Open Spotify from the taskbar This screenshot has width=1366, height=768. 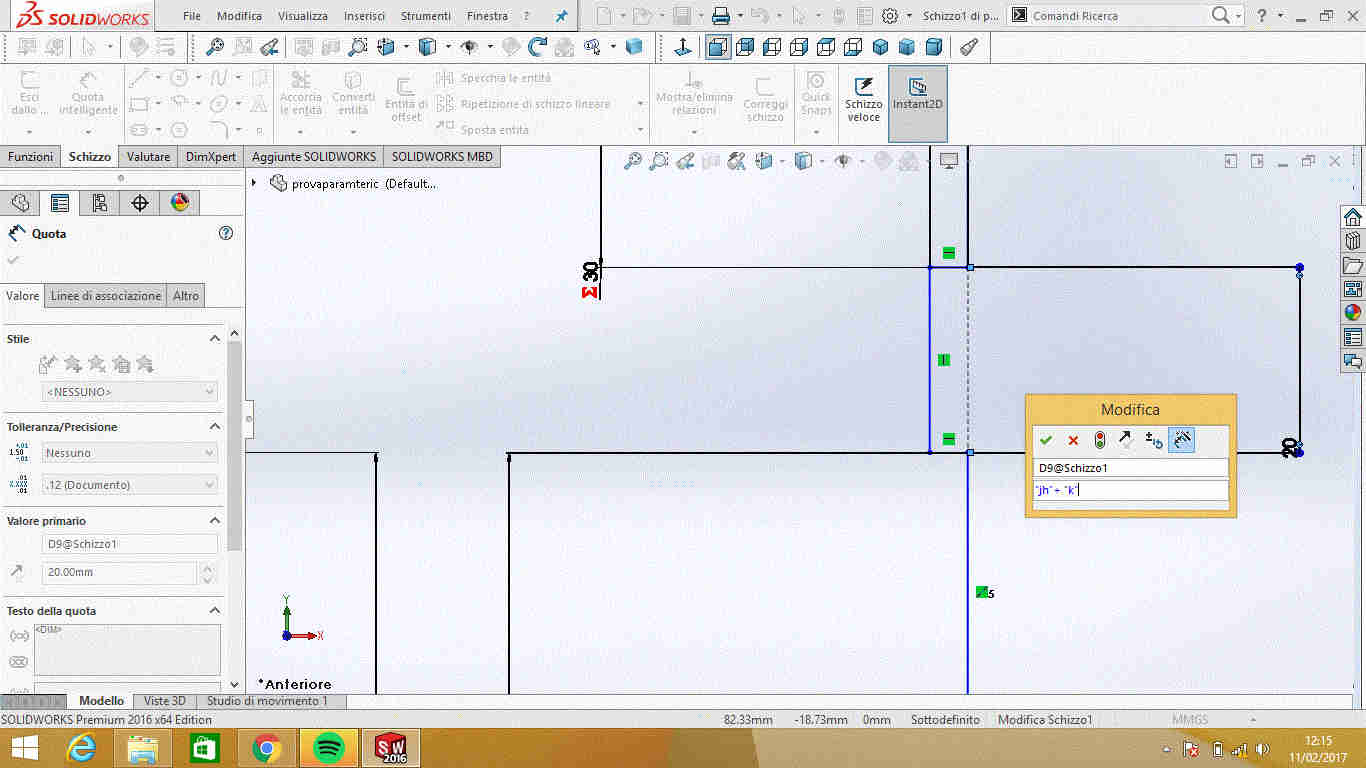point(328,747)
